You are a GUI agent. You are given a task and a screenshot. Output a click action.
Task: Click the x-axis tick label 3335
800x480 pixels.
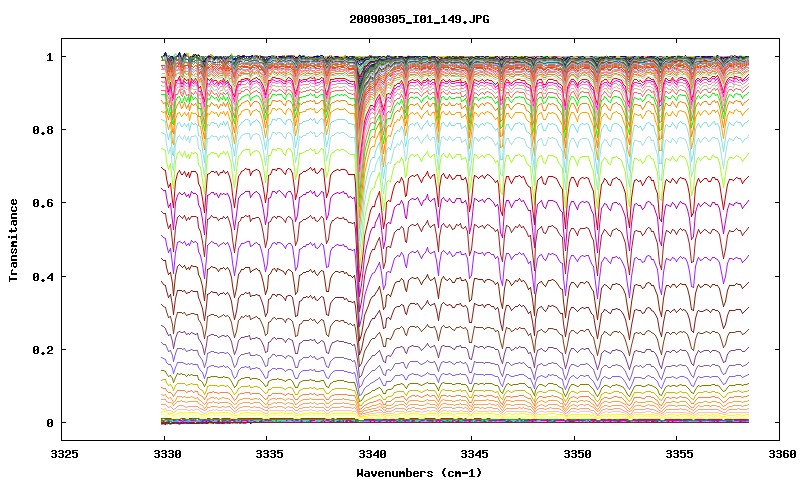point(269,454)
